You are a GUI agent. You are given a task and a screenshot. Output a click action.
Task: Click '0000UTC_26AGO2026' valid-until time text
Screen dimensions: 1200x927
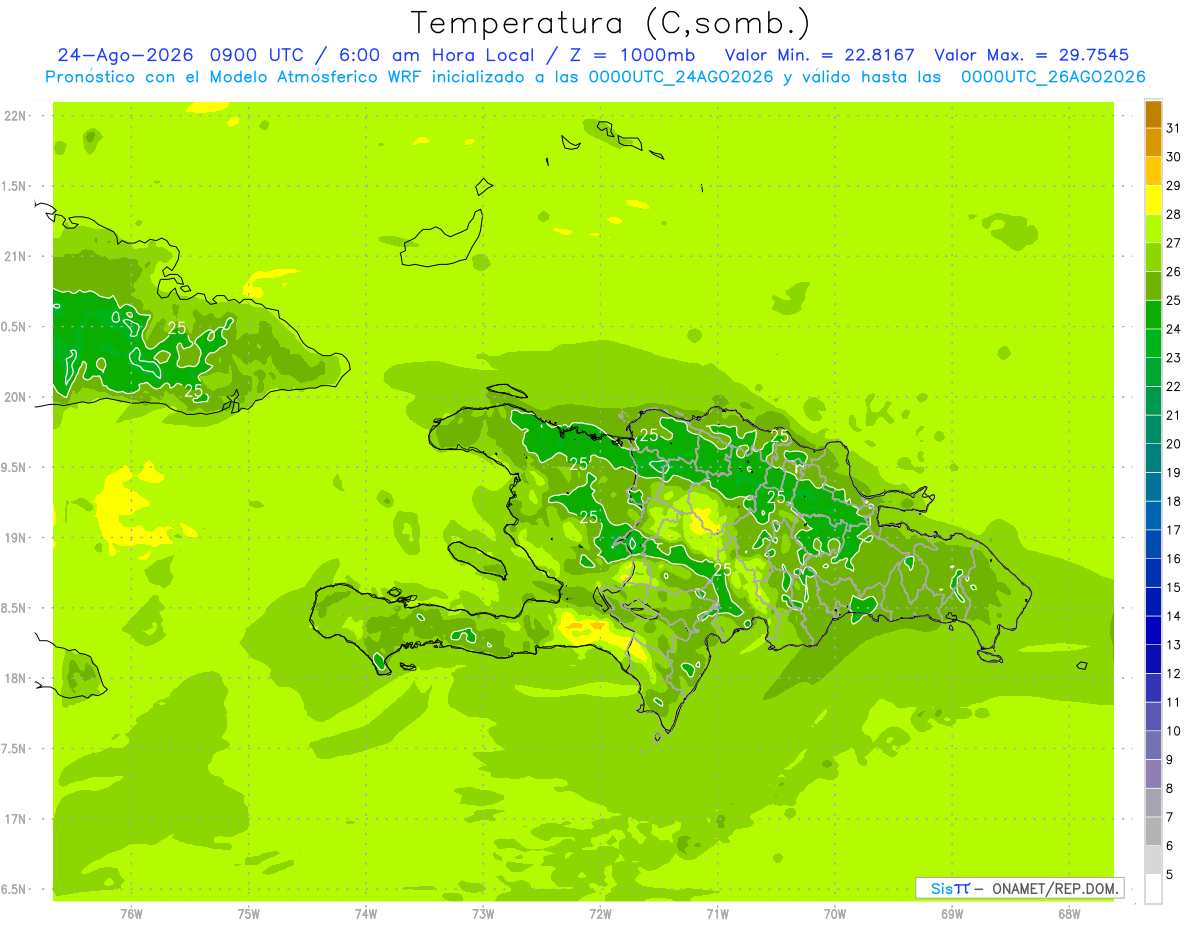click(x=1053, y=77)
